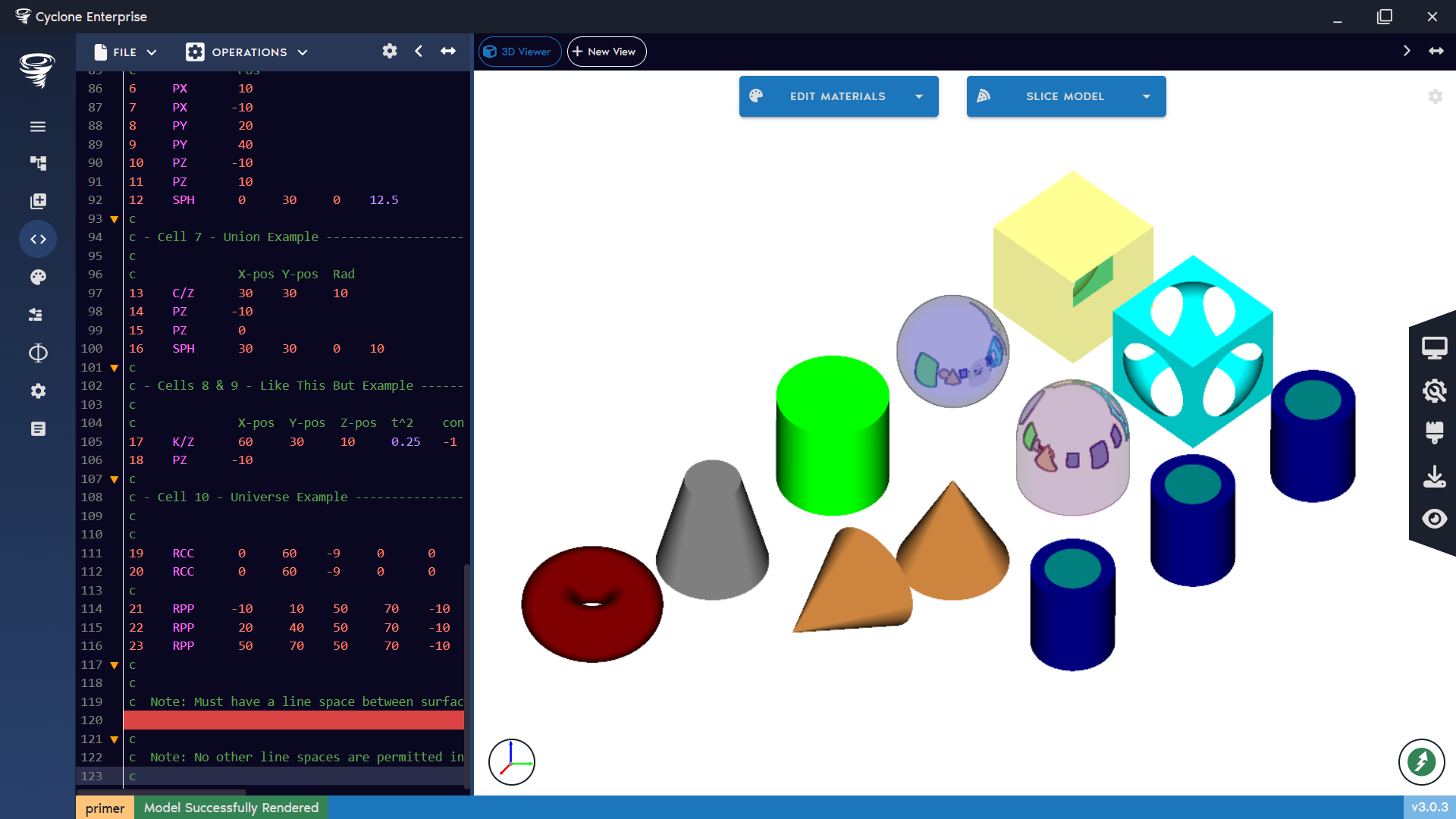Viewport: 1456px width, 819px height.
Task: Click the paintbrush icon in the right panel
Action: coord(1435,433)
